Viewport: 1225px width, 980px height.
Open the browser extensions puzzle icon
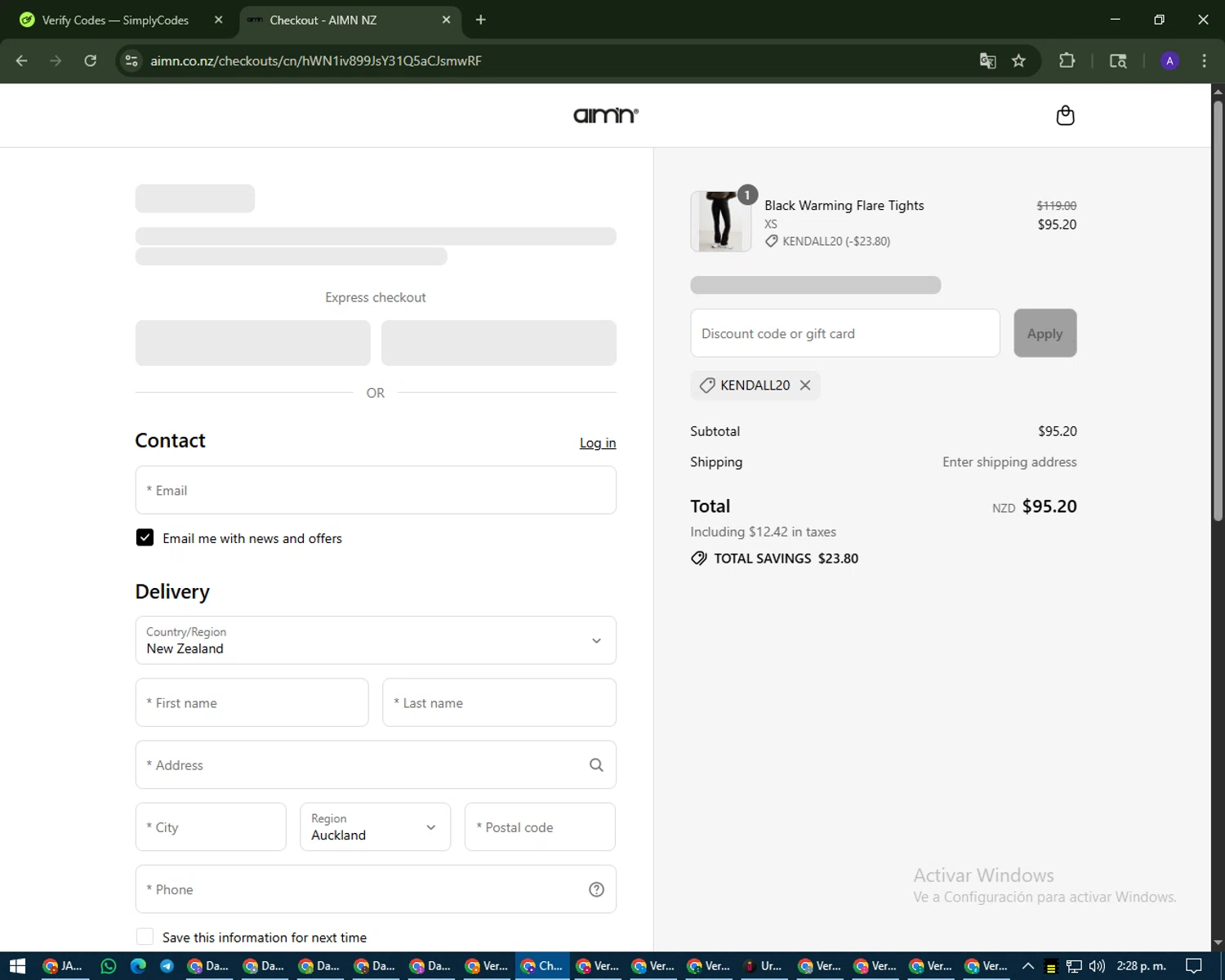(1067, 60)
